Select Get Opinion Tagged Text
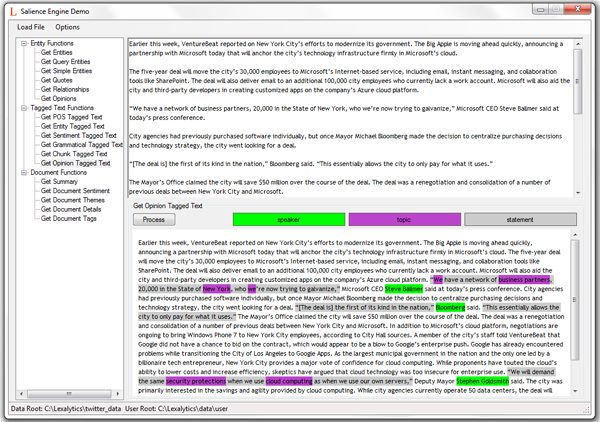This screenshot has height=422, width=600. [76, 162]
